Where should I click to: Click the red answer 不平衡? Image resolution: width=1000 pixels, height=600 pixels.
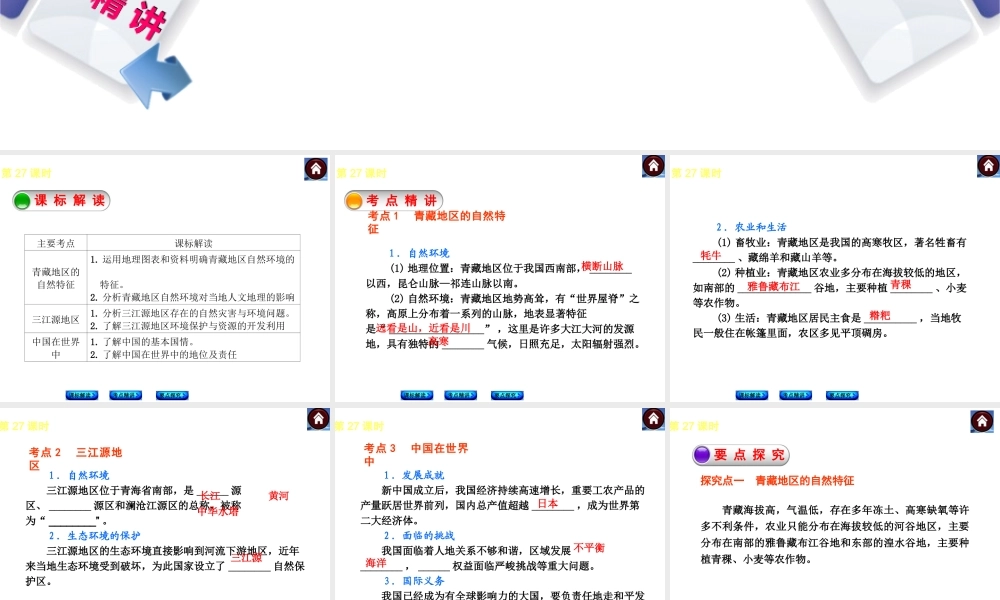589,548
